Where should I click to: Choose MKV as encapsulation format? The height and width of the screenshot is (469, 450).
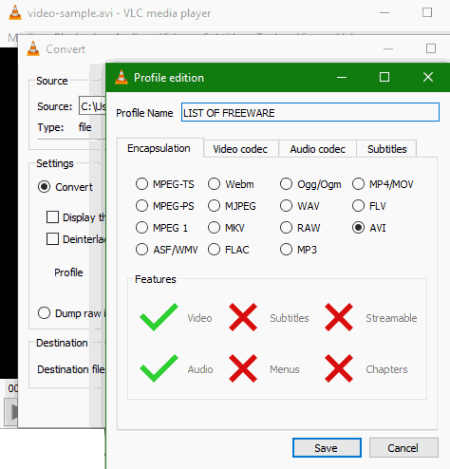[214, 228]
